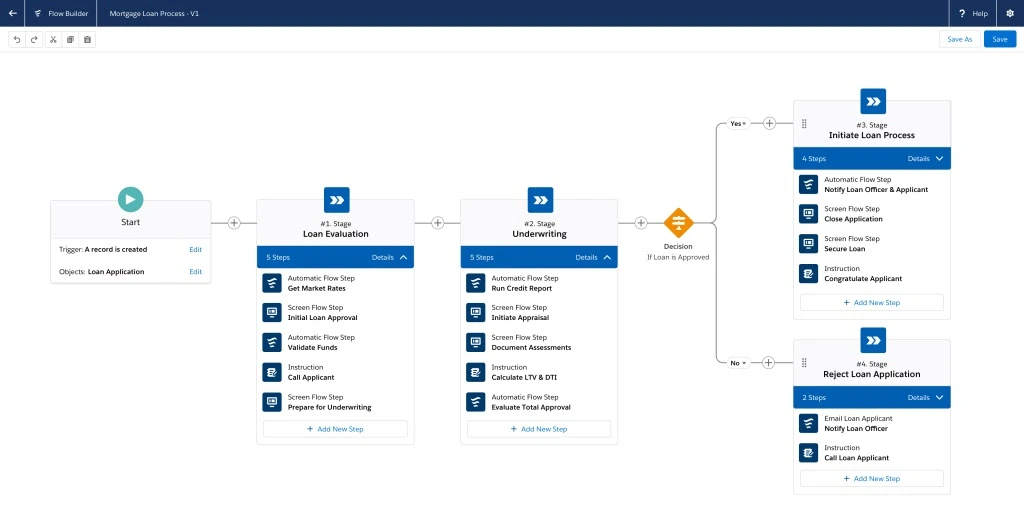
Task: Add New Step to Reject Loan Application
Action: click(872, 478)
